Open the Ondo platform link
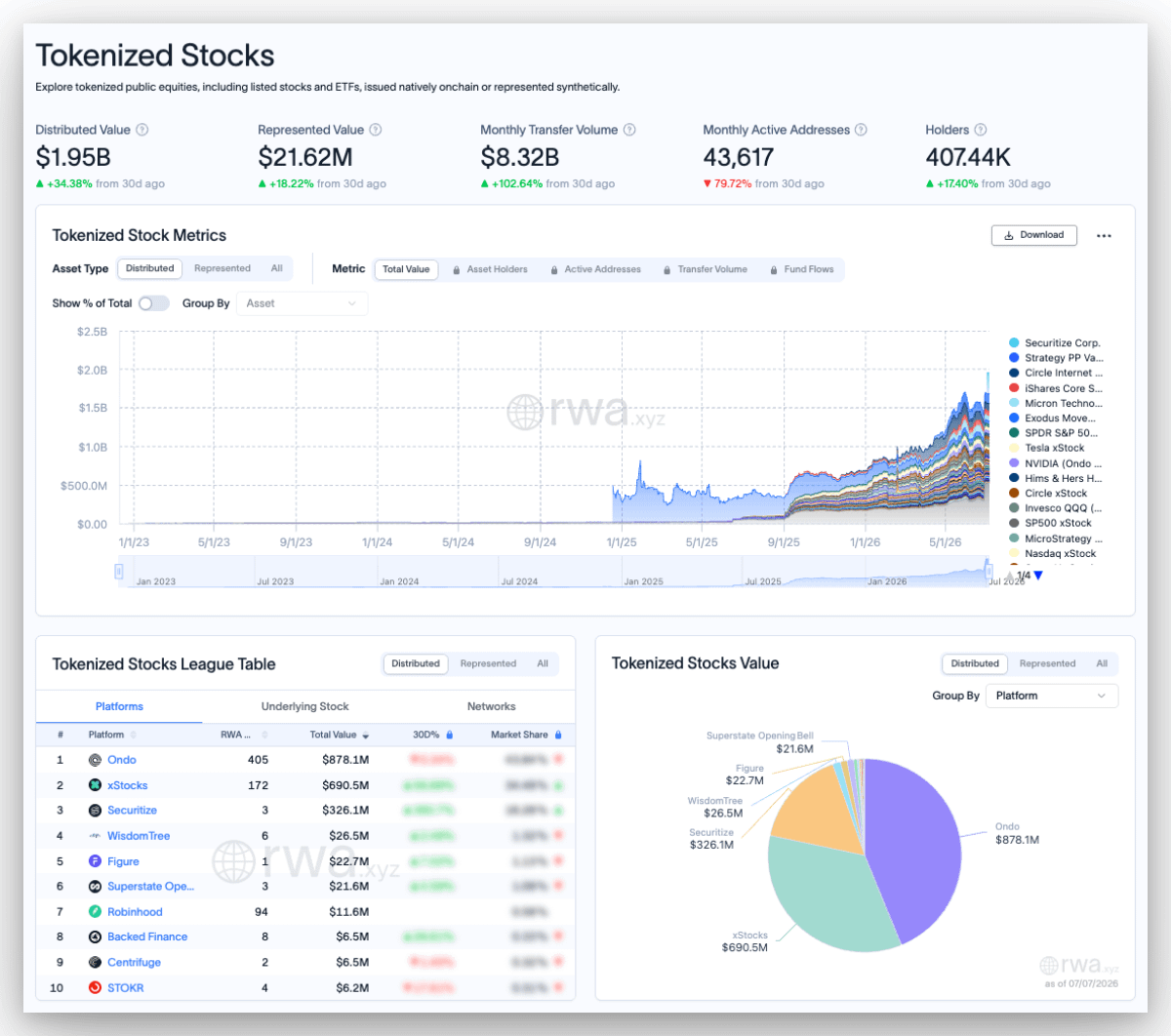 click(122, 760)
